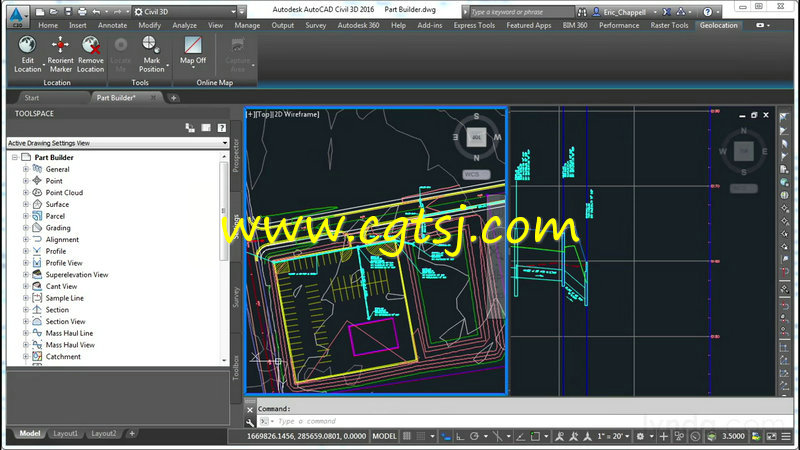Click the WCS button under left ViewCube

476,174
